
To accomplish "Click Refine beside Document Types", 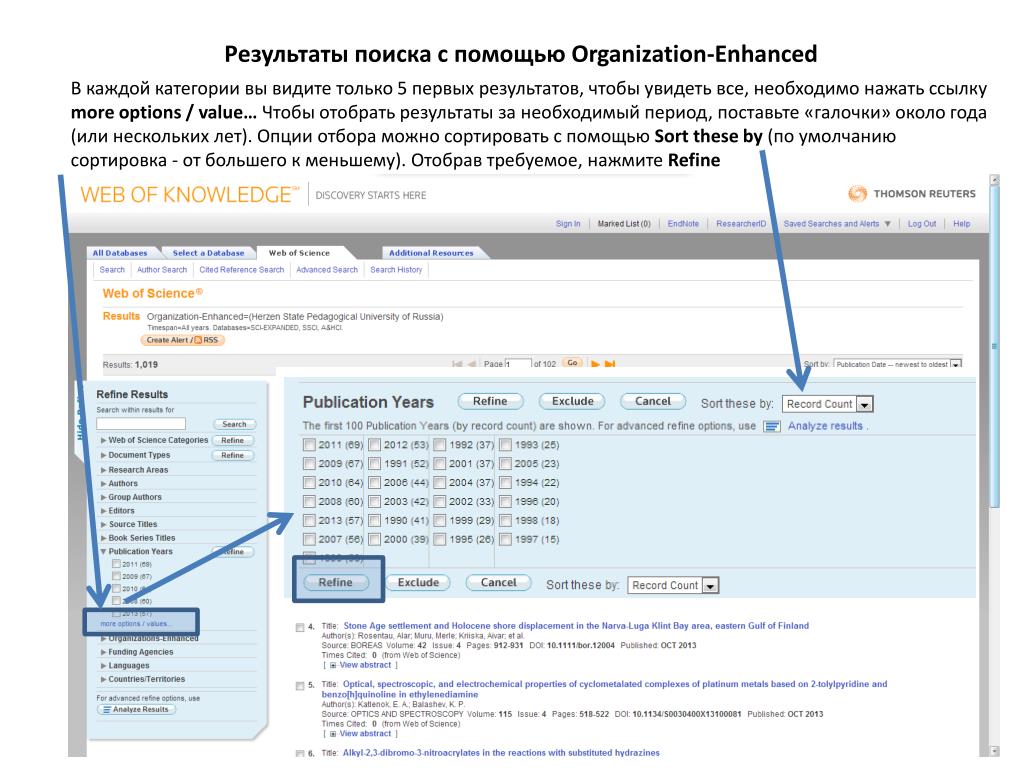I will pos(232,455).
